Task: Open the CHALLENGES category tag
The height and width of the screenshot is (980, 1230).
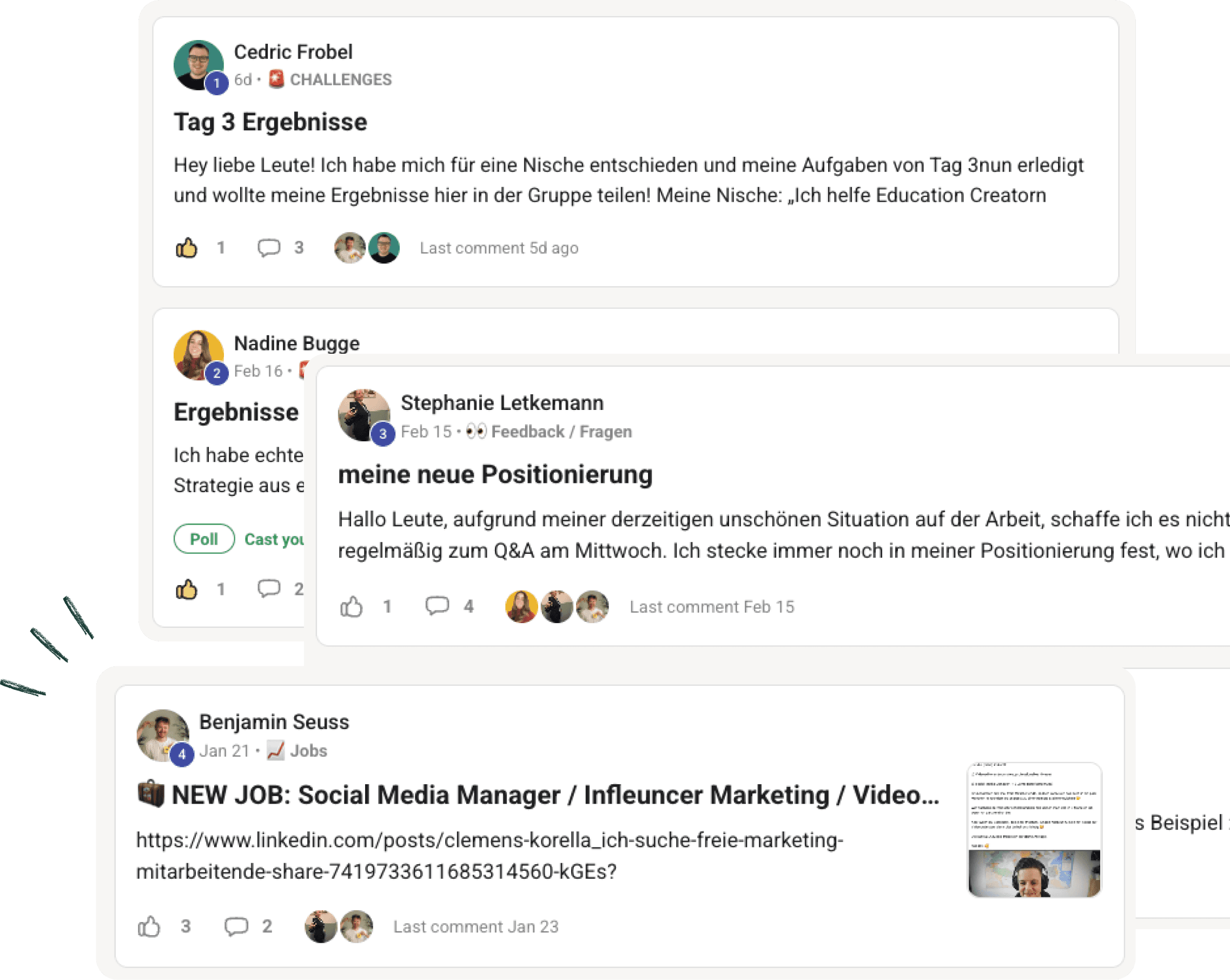Action: (x=340, y=80)
